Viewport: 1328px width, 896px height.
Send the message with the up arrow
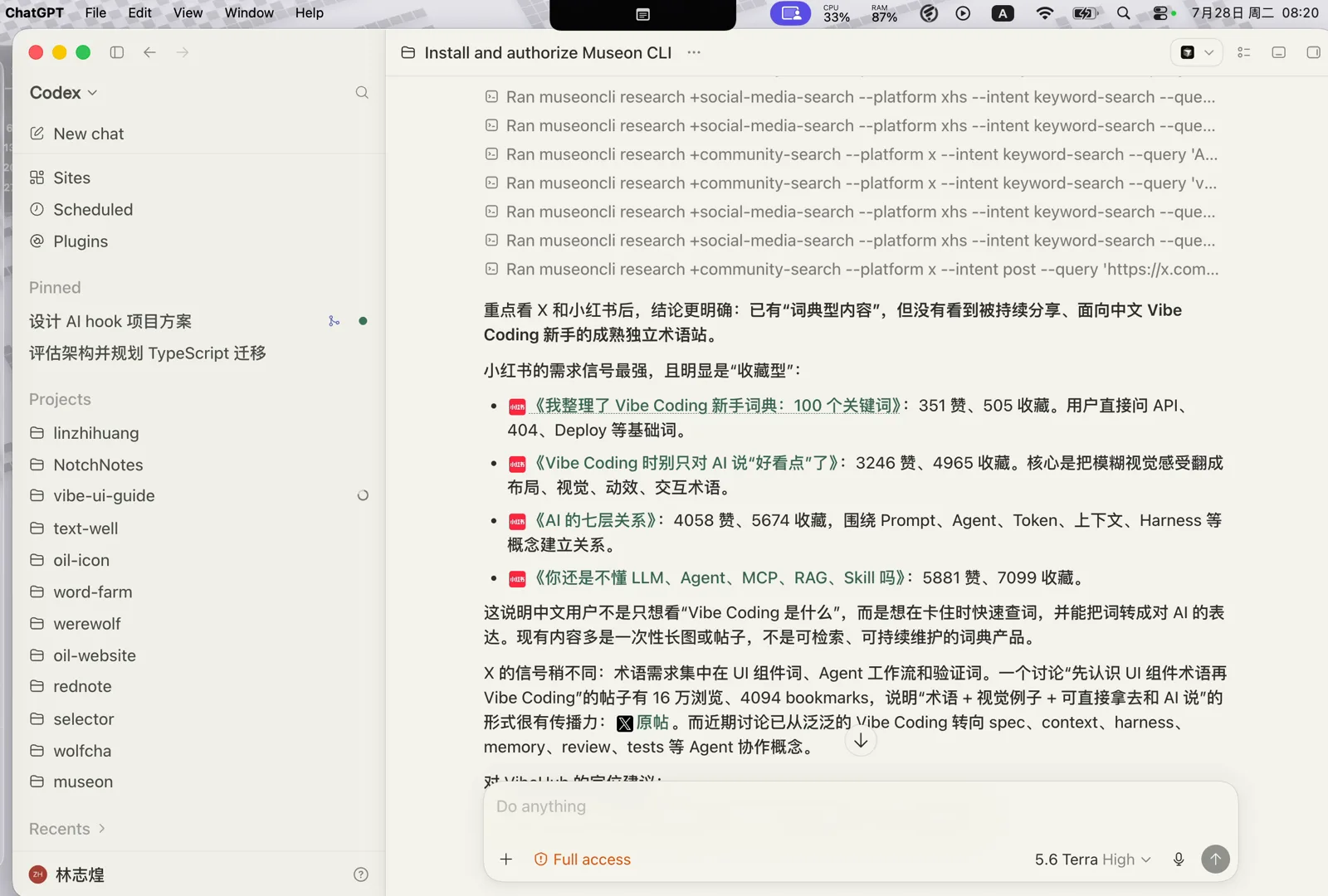(x=1215, y=859)
